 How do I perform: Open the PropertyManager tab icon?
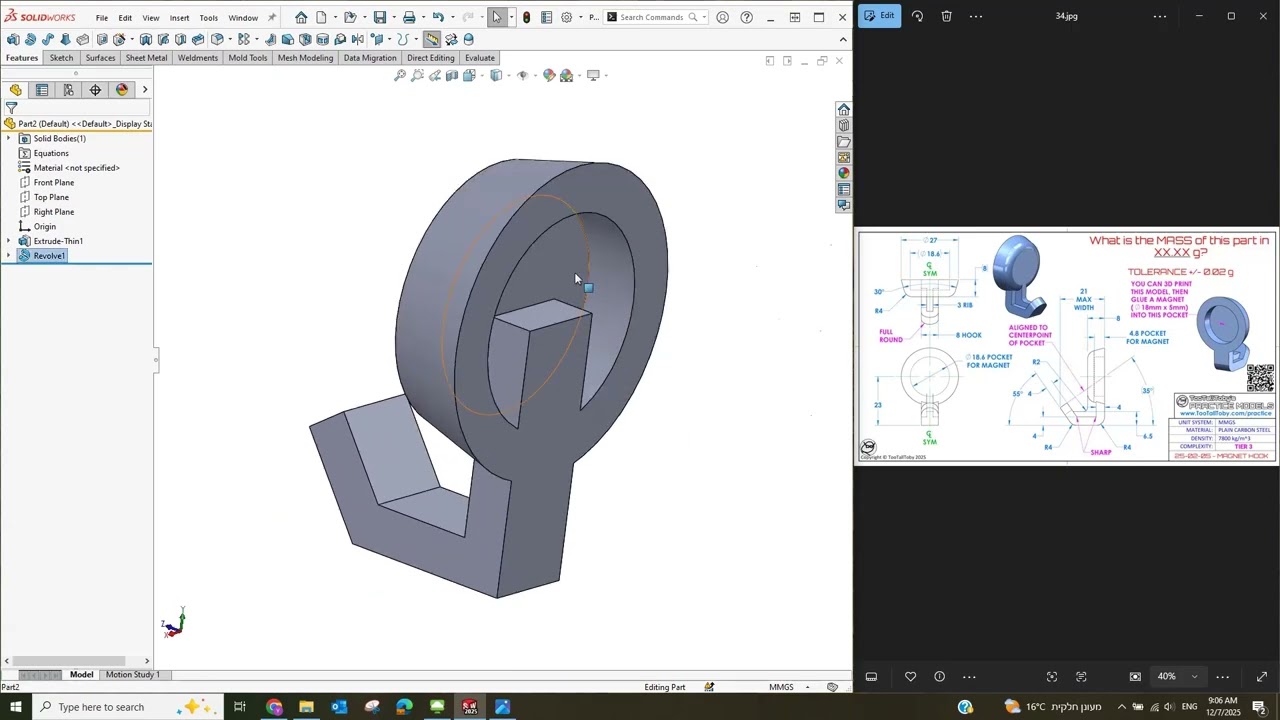point(42,90)
